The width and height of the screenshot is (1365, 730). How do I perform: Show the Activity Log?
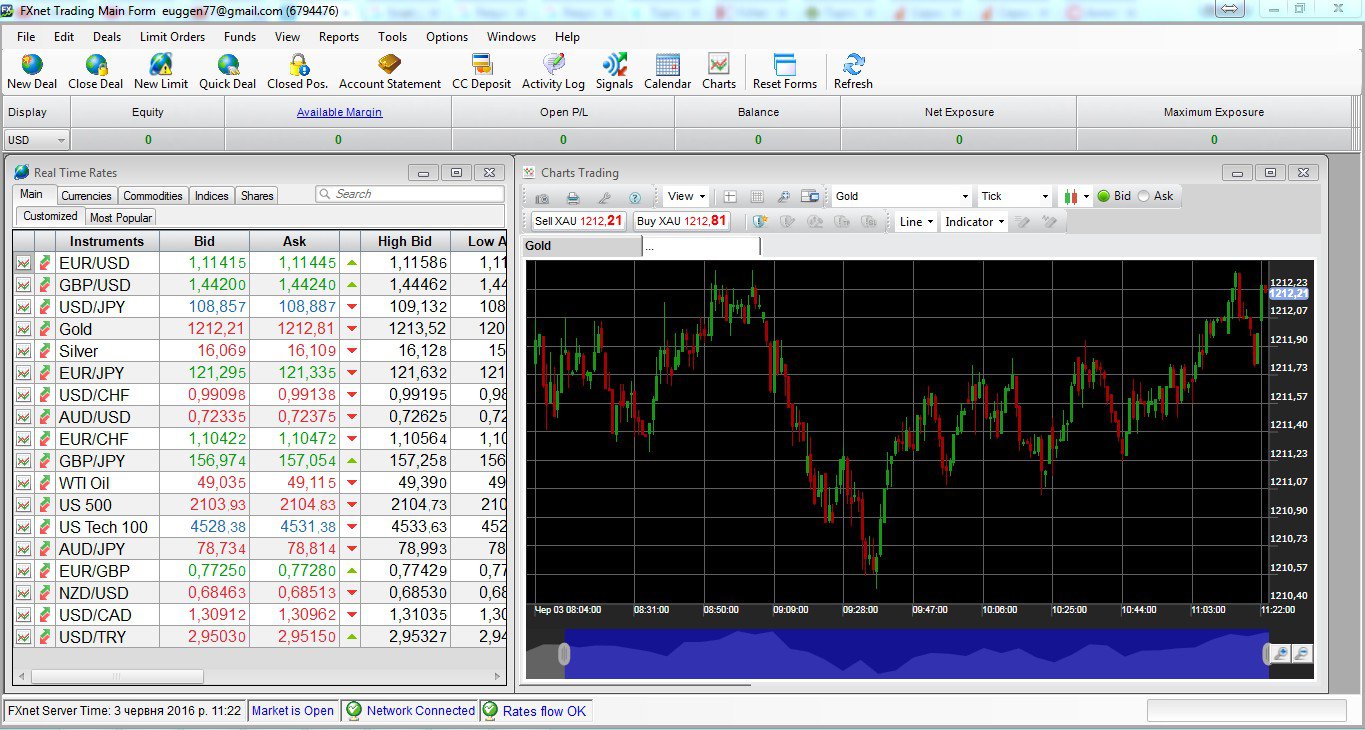(x=553, y=72)
